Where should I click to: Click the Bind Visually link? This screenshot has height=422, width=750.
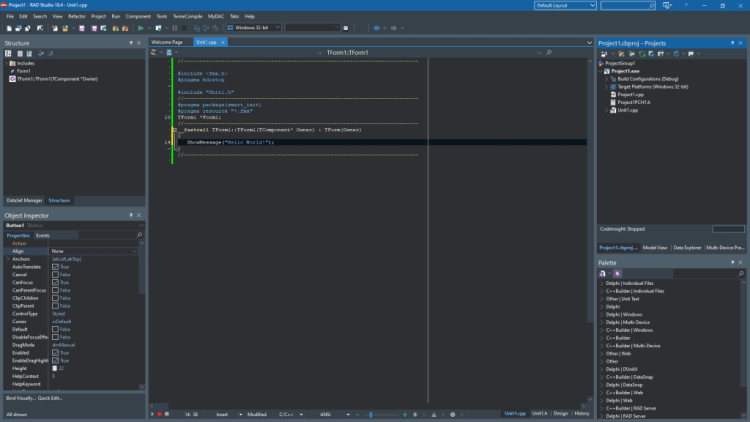tap(20, 398)
